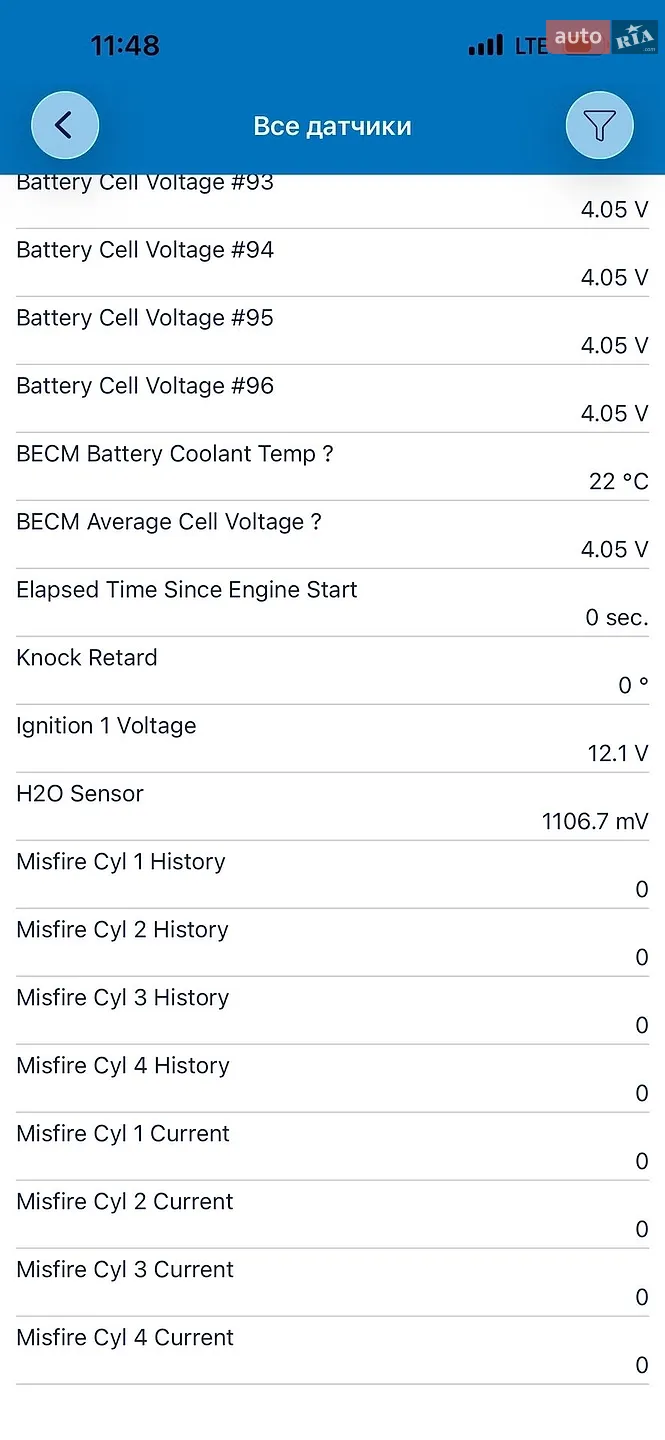Open the sensor filter funnel icon

pos(600,126)
